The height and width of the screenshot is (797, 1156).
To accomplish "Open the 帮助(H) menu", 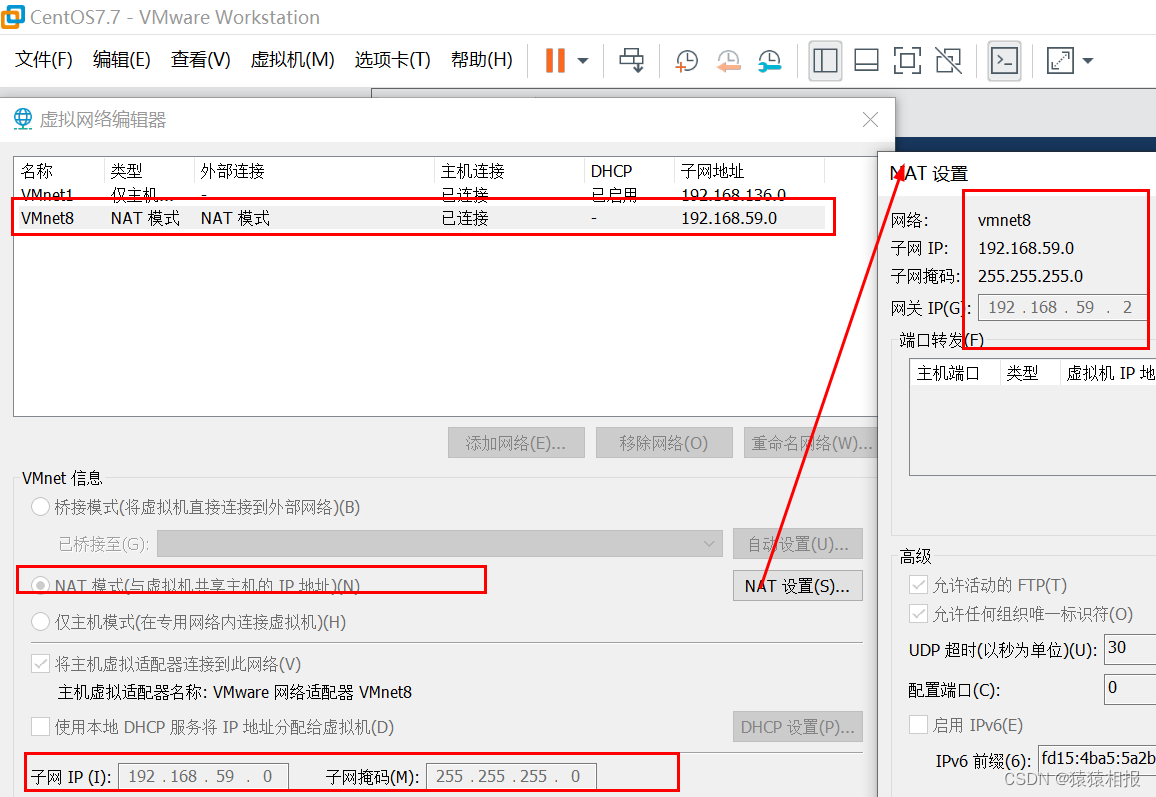I will tap(481, 60).
